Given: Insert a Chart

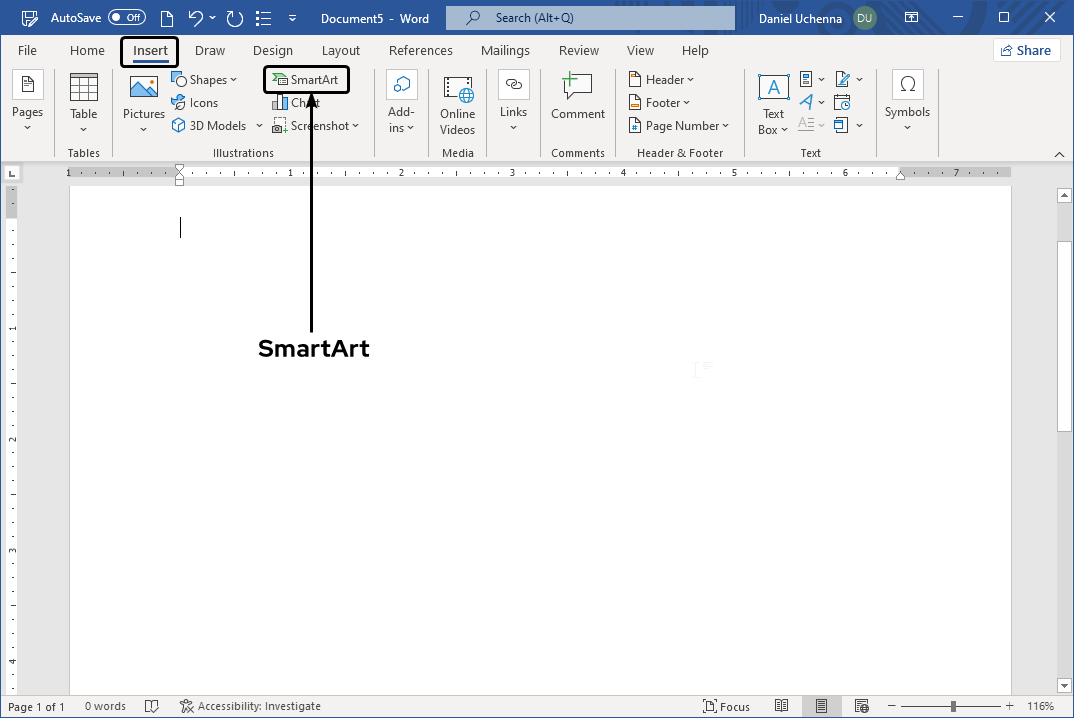Looking at the screenshot, I should tap(295, 102).
